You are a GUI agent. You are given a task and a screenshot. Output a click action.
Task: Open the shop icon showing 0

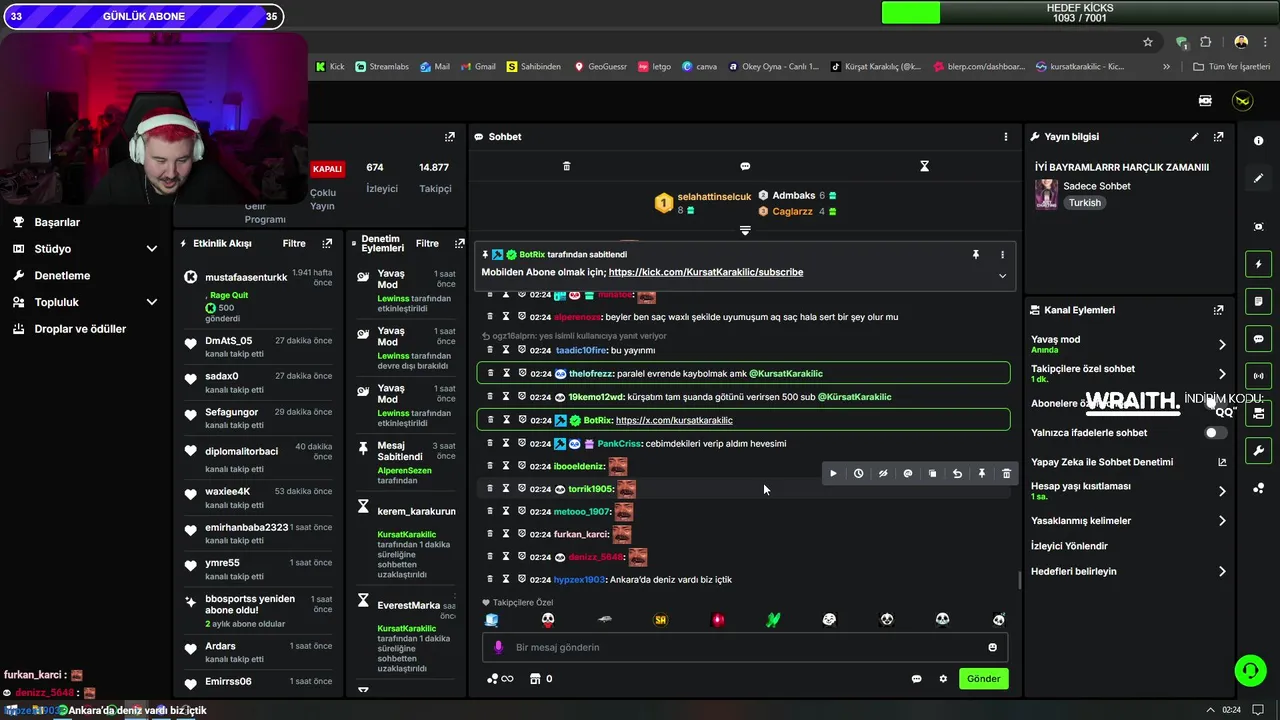click(540, 679)
